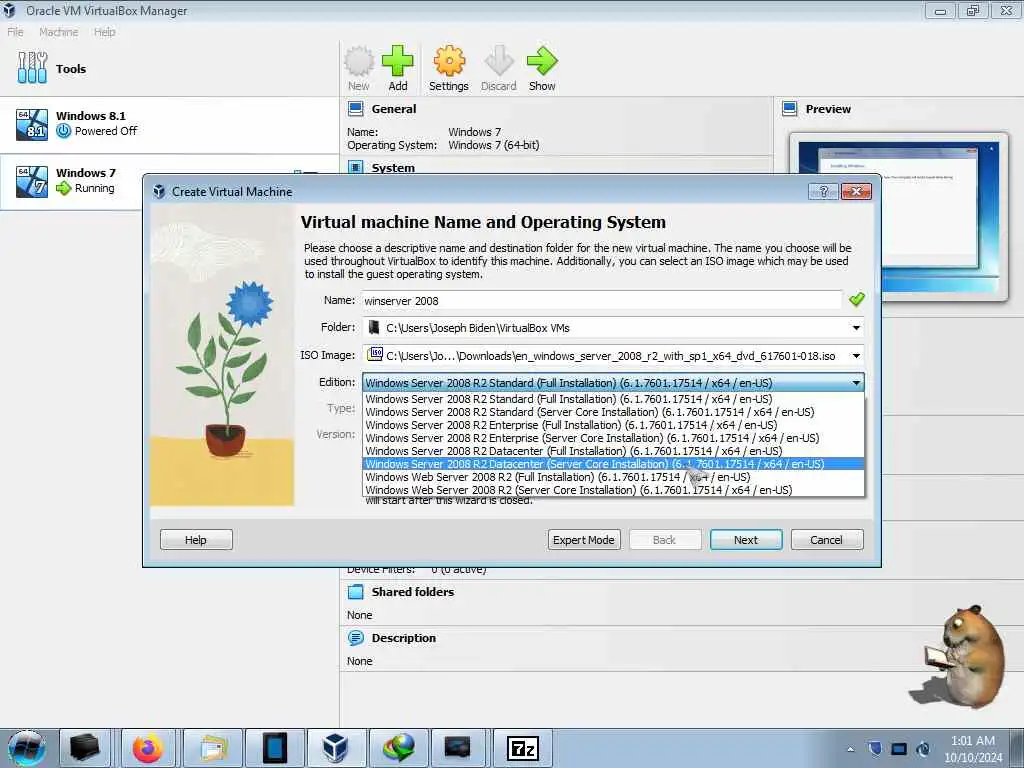The image size is (1024, 768).
Task: Choose Standard (Full Installation) edition from list
Action: click(613, 398)
